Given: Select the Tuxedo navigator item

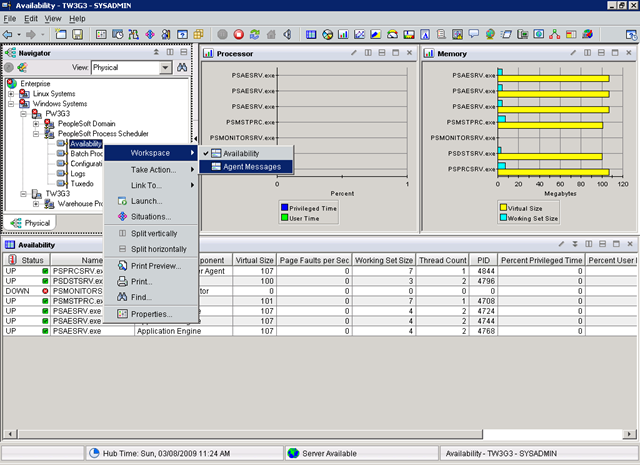Looking at the screenshot, I should coord(82,184).
